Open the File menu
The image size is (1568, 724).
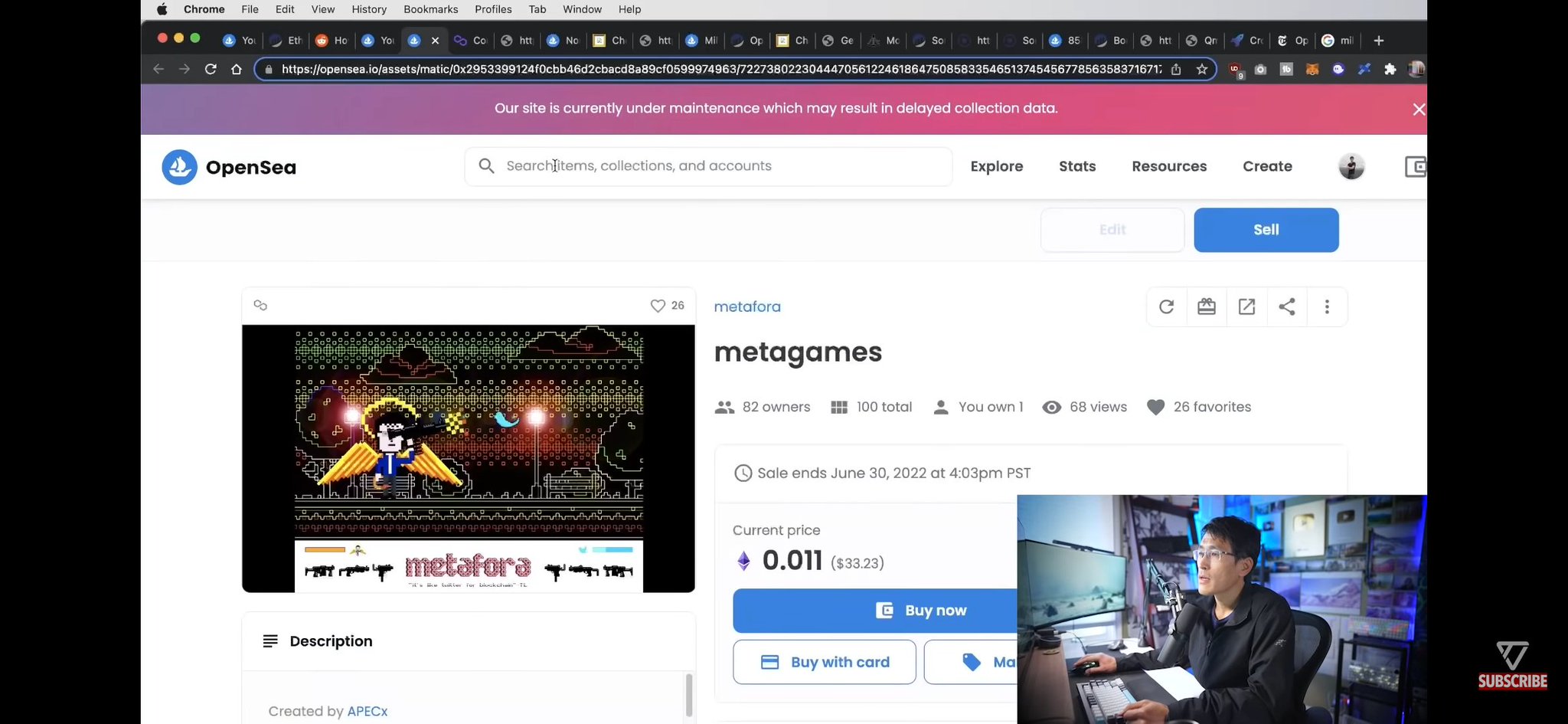click(250, 9)
